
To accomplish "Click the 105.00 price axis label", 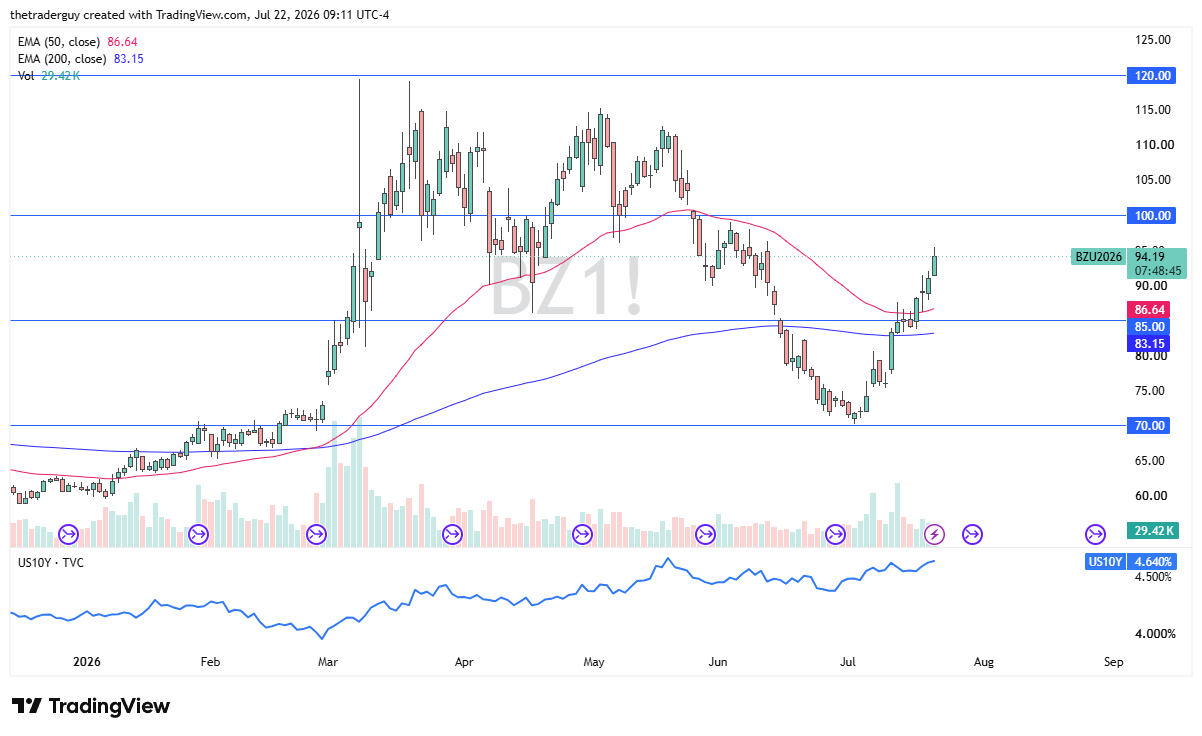I will click(1152, 180).
